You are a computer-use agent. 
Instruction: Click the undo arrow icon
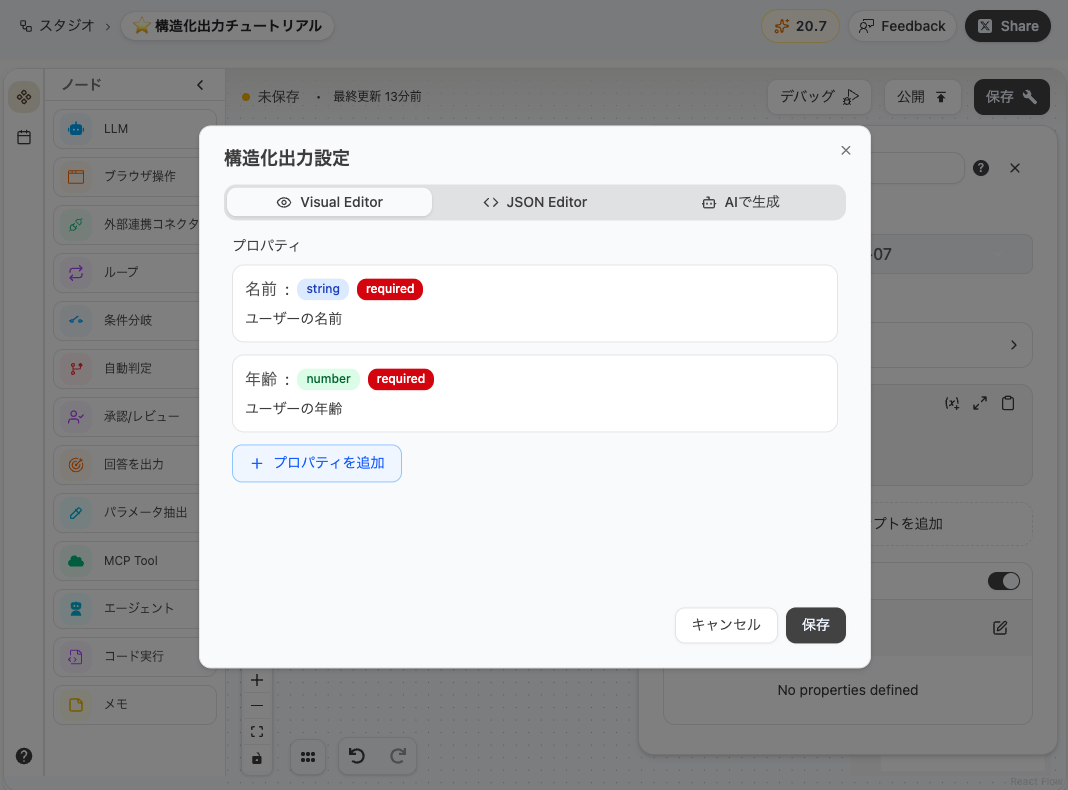click(356, 757)
